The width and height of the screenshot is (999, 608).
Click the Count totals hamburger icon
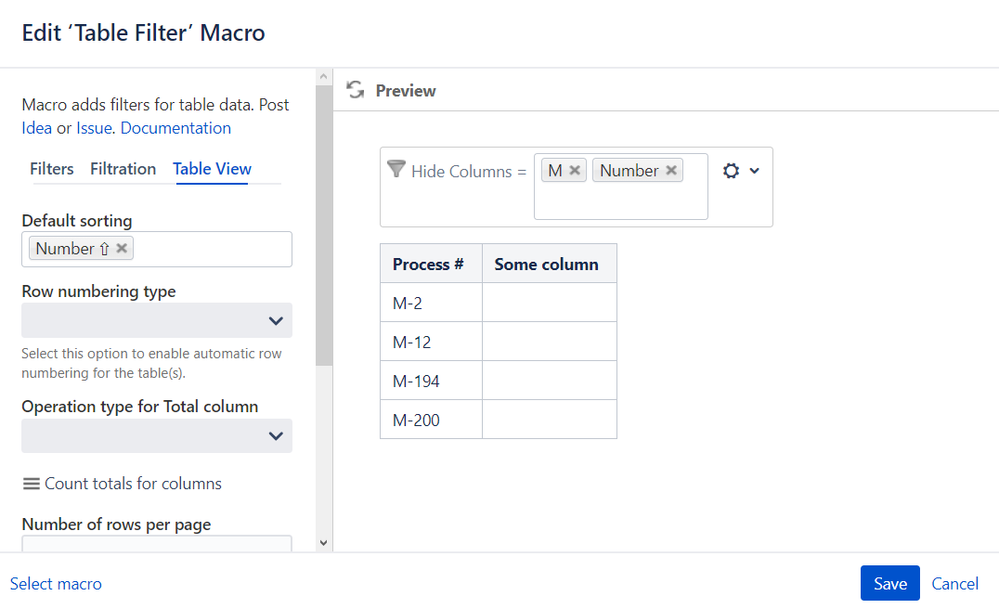32,484
